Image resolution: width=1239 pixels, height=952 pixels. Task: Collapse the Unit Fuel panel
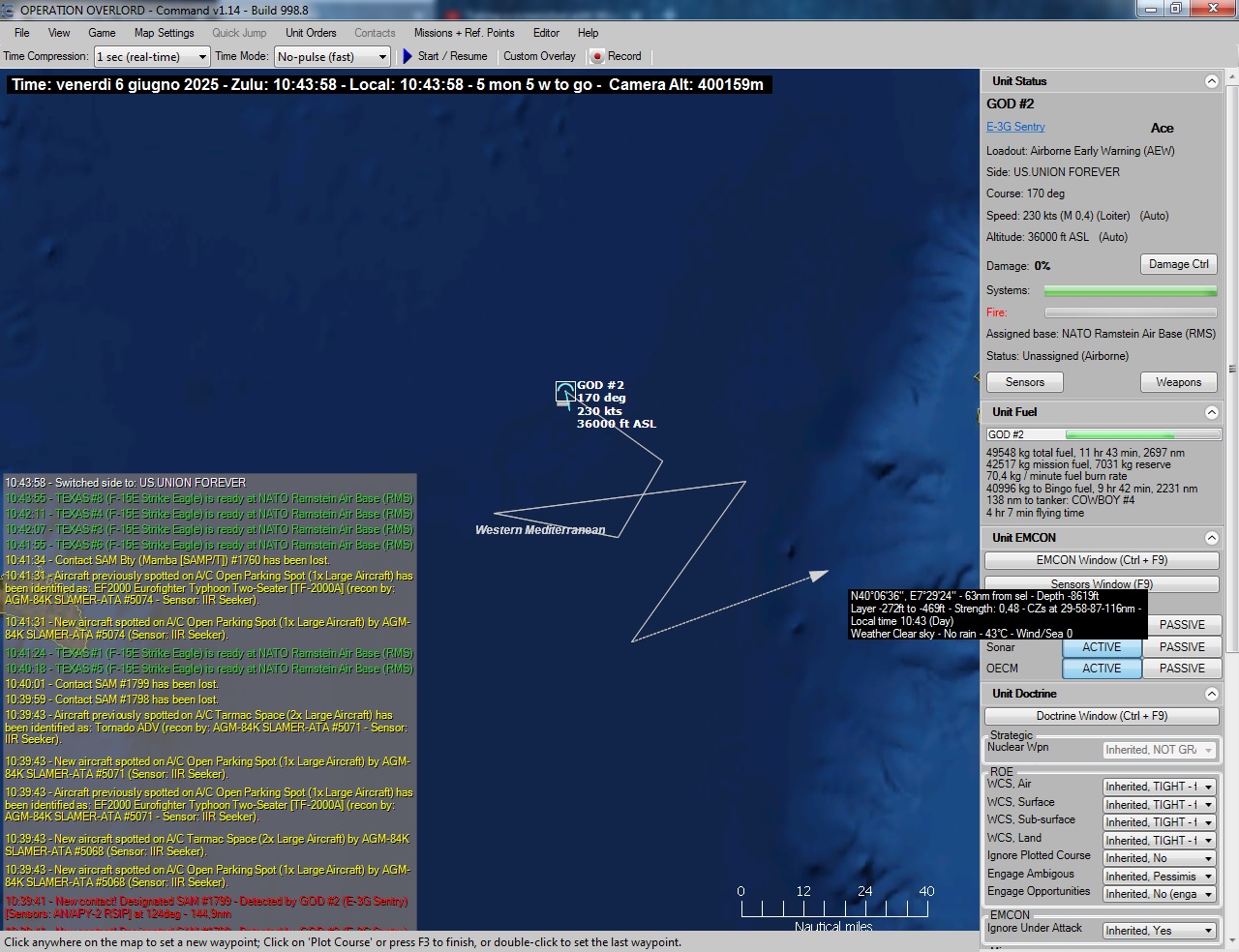tap(1211, 412)
